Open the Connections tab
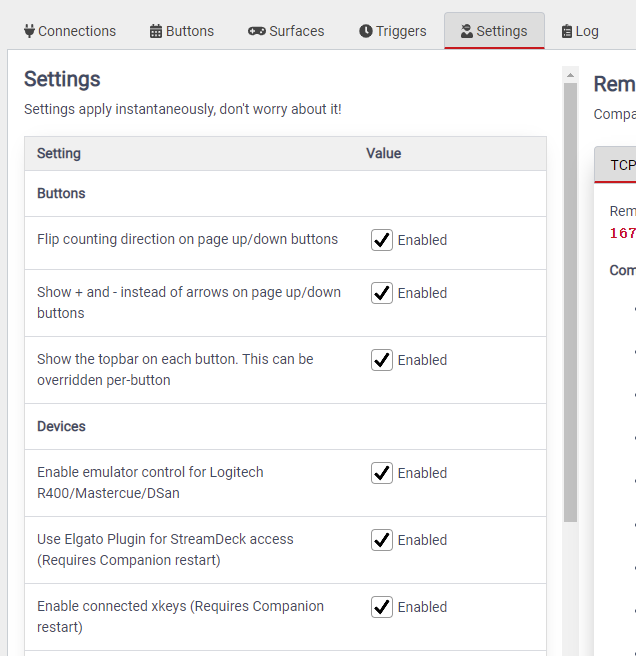636x656 pixels. point(69,31)
